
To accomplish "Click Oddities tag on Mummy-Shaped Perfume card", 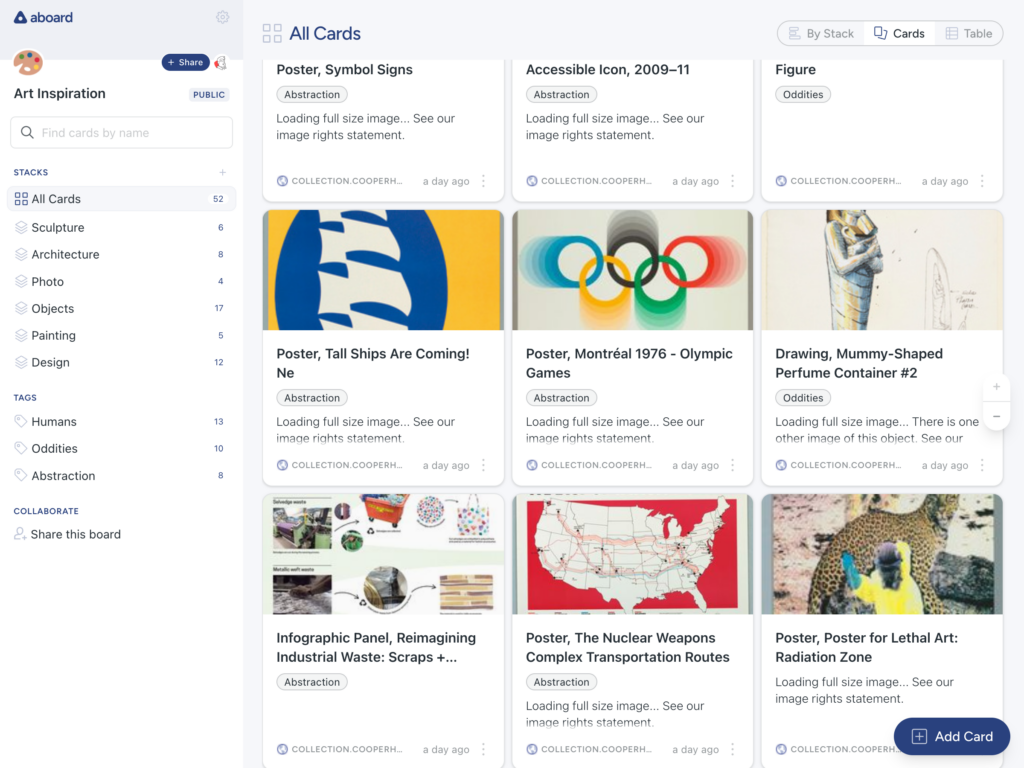I will click(x=803, y=398).
